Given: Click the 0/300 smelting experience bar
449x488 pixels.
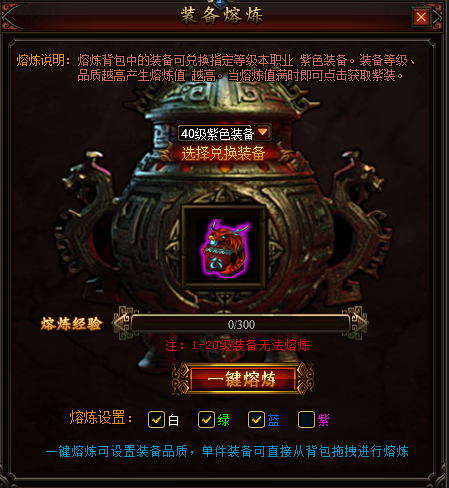Looking at the screenshot, I should tap(241, 324).
